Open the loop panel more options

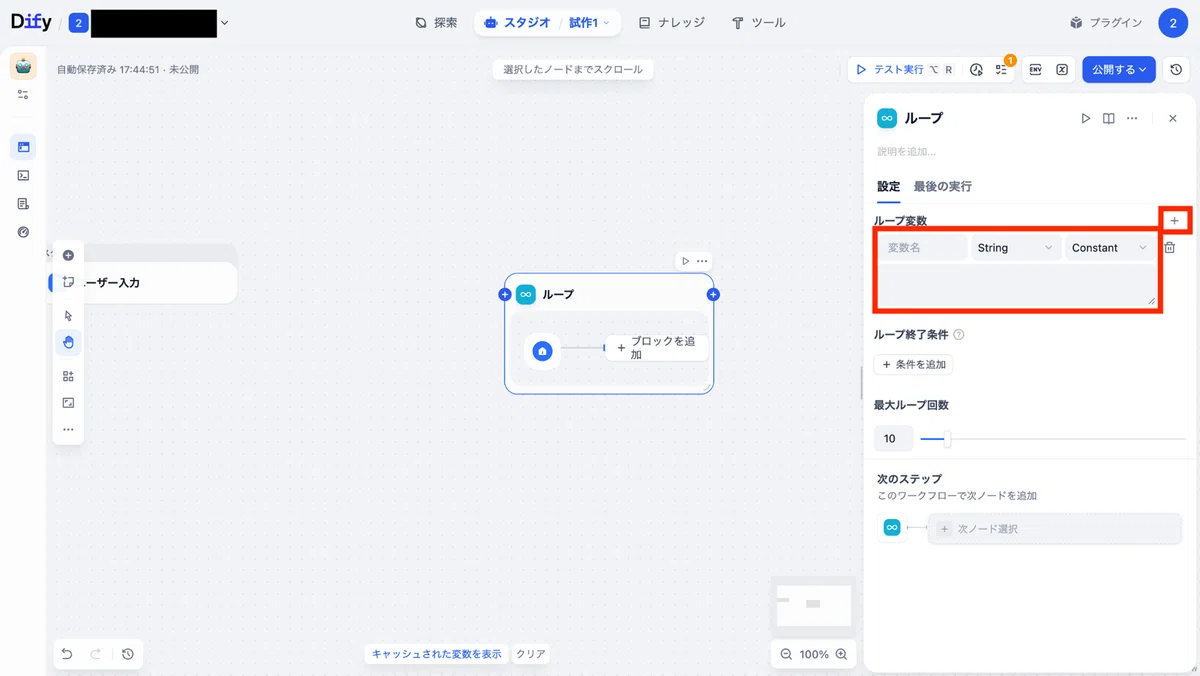point(1132,118)
